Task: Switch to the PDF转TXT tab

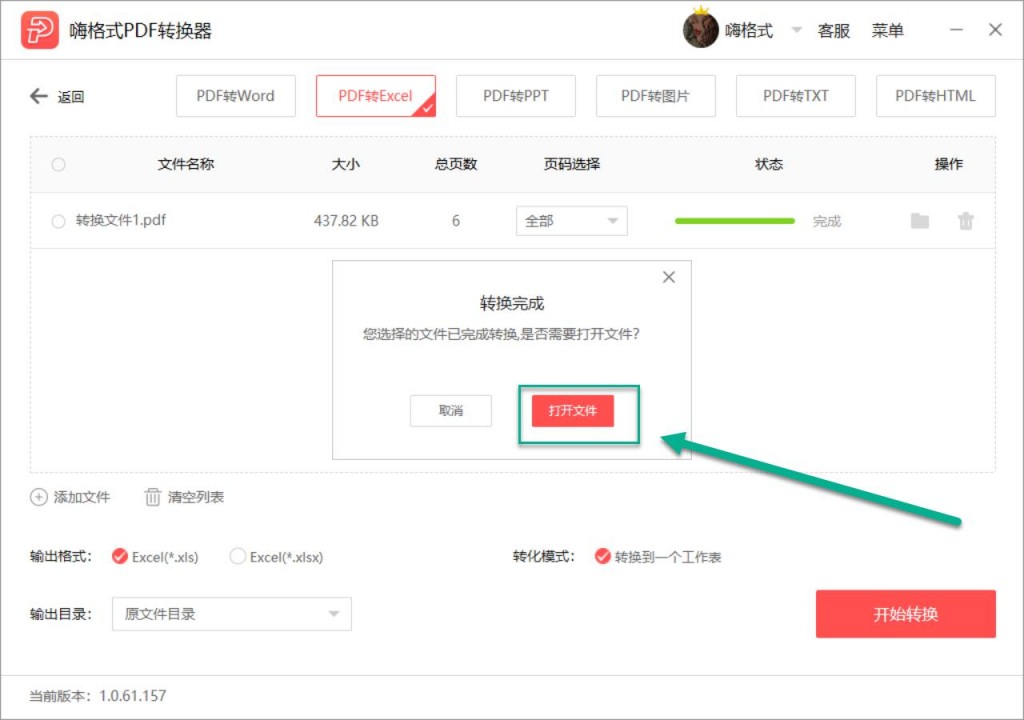Action: [795, 96]
